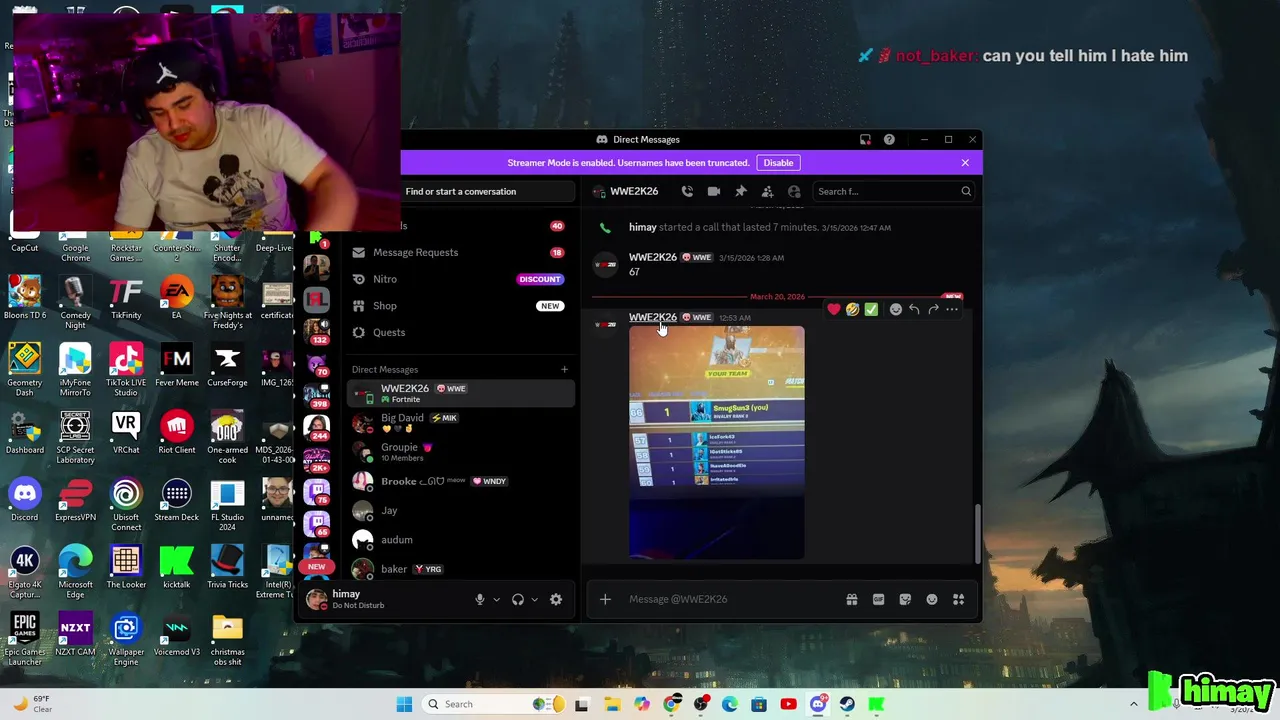Open the Discord Help question-mark icon
Viewport: 1280px width, 720px height.
889,139
